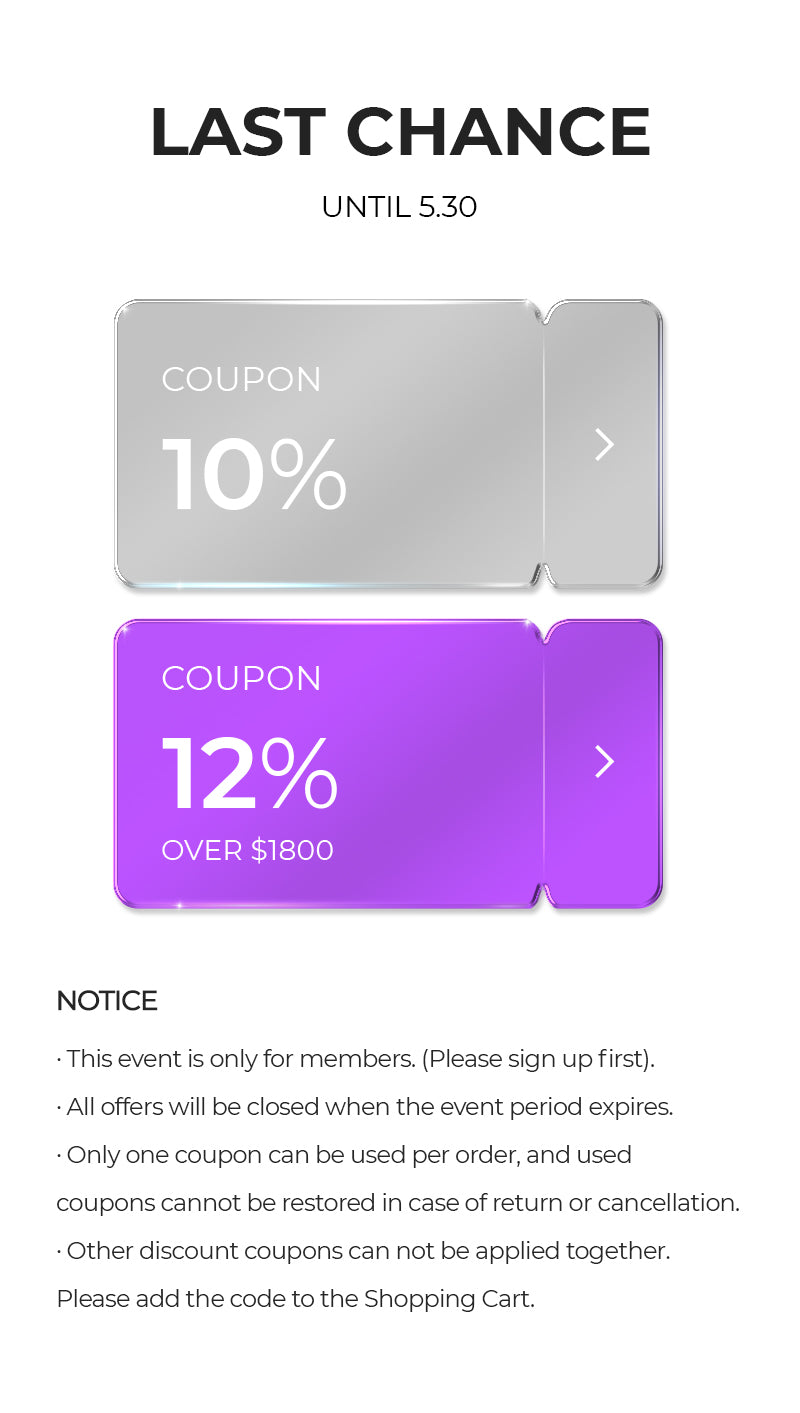
Task: Click the purple coupon's right stub section
Action: coord(604,840)
